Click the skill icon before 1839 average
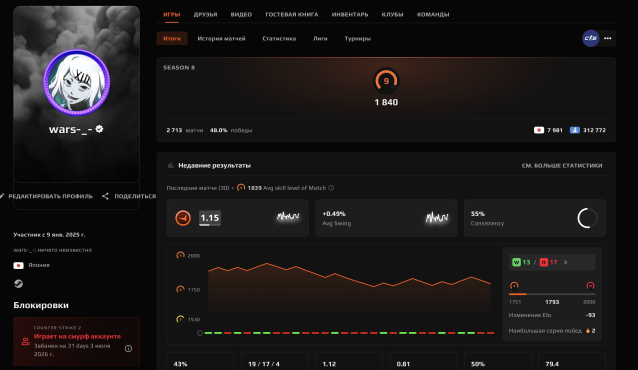The width and height of the screenshot is (638, 370). tap(241, 188)
